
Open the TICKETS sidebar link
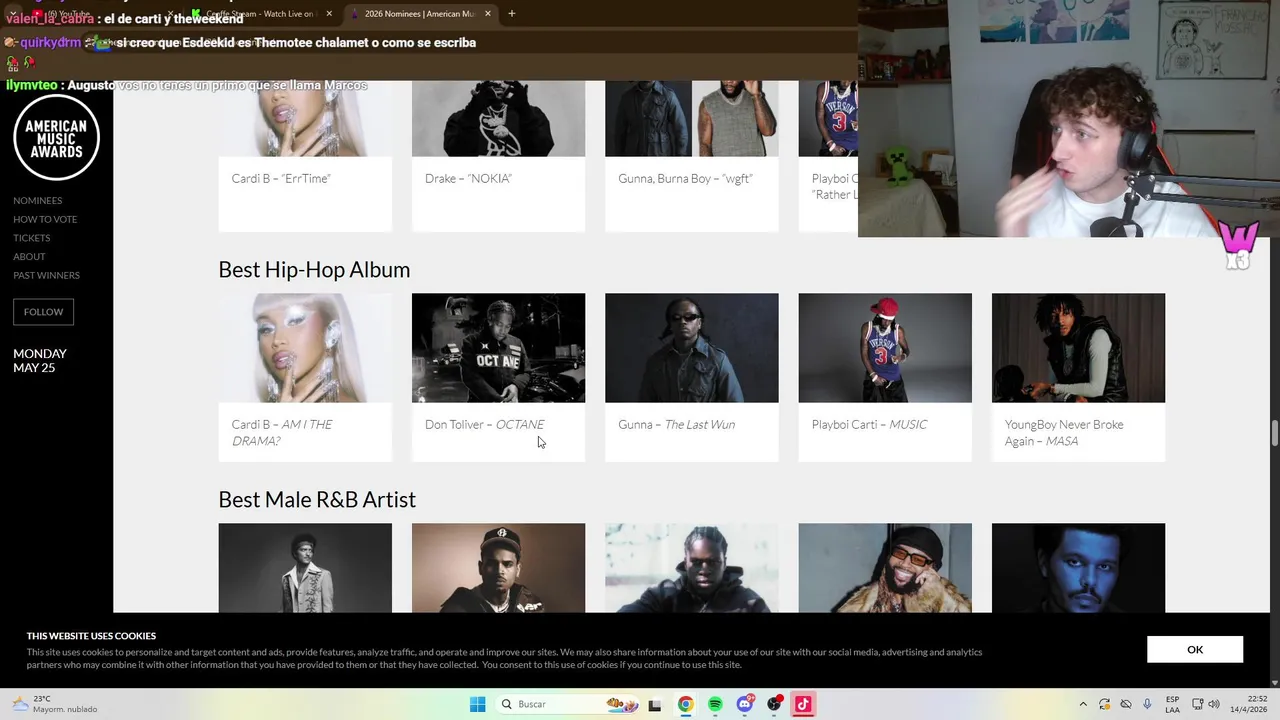tap(31, 238)
